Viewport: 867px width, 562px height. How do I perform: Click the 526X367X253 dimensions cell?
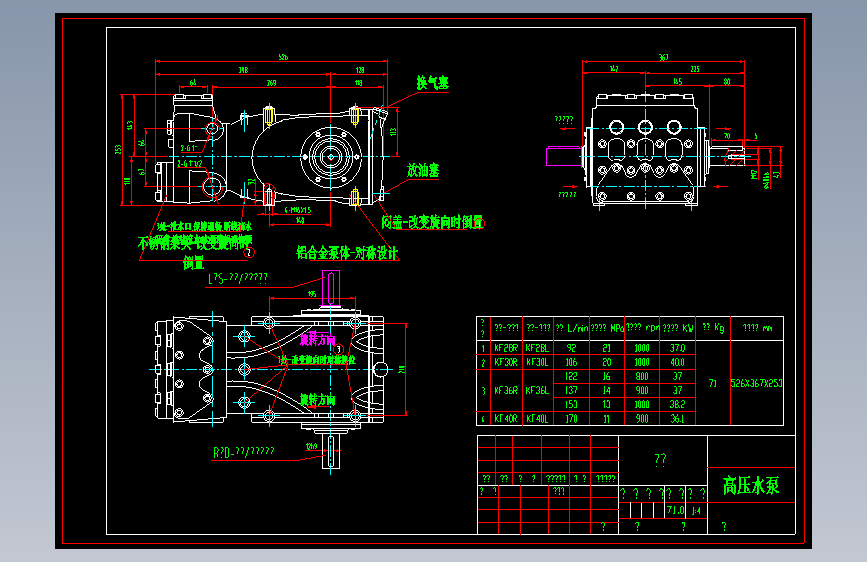point(756,383)
